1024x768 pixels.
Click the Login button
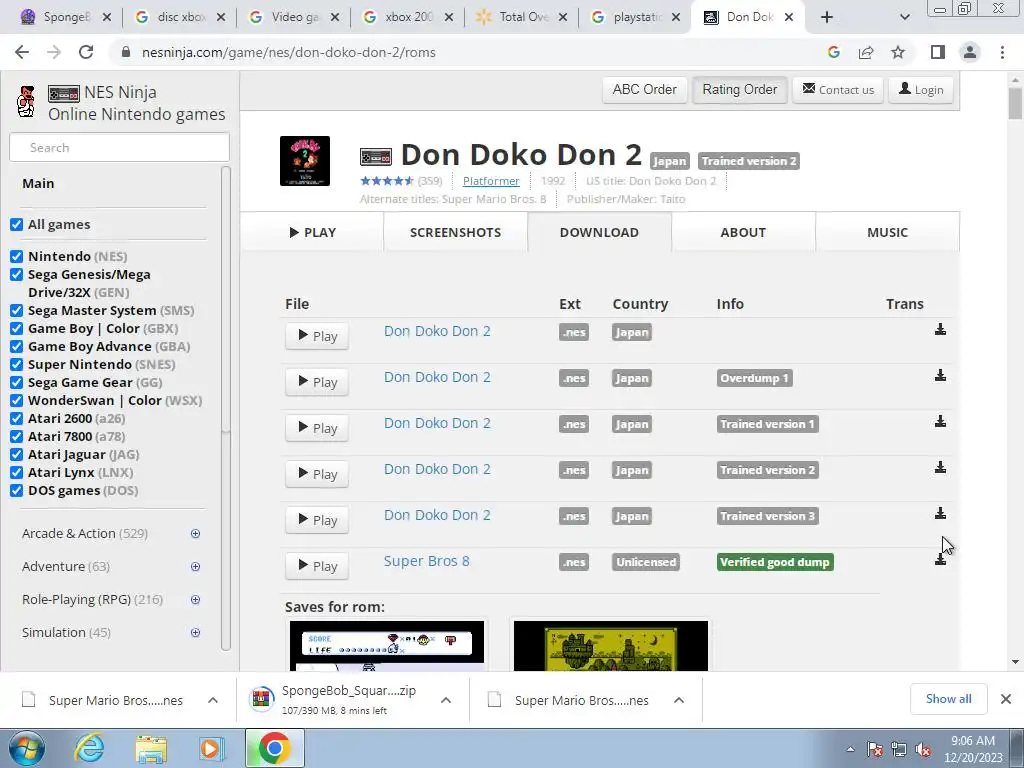click(921, 89)
